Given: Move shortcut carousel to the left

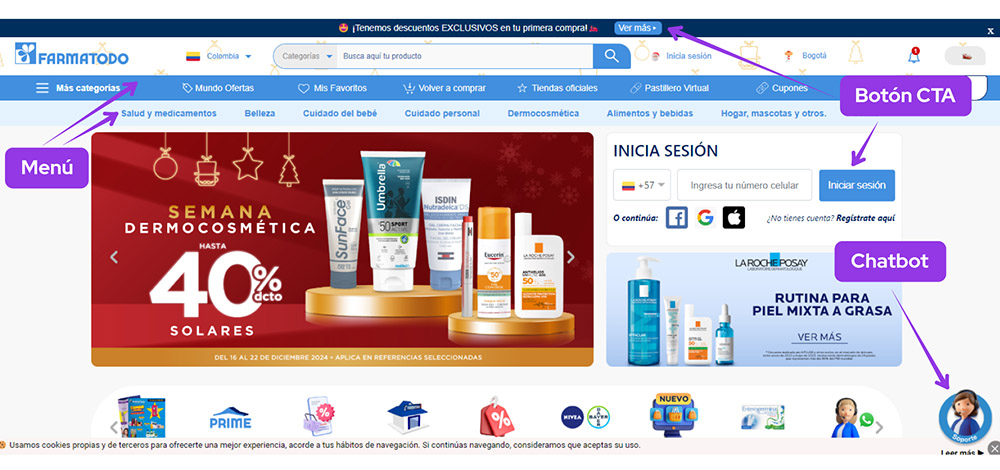Looking at the screenshot, I should (114, 427).
